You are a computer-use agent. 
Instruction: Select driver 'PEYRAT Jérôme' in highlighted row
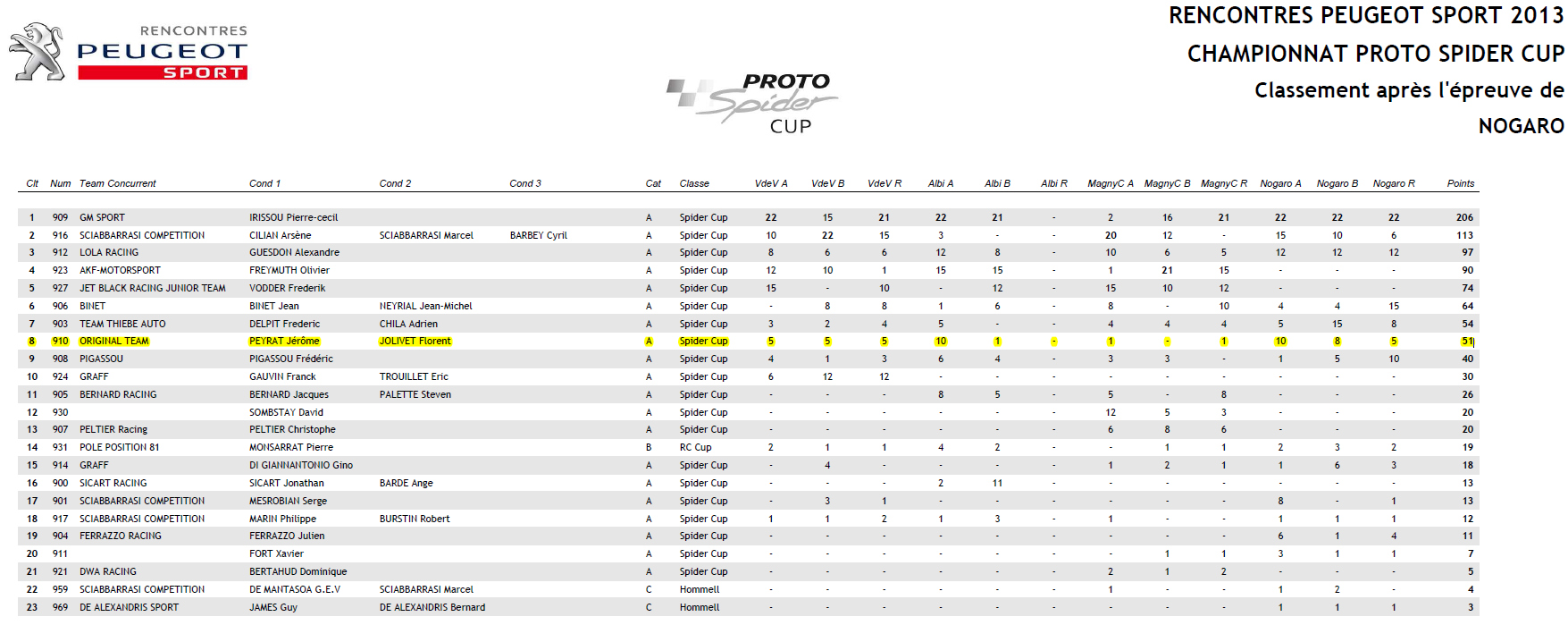pyautogui.click(x=284, y=341)
